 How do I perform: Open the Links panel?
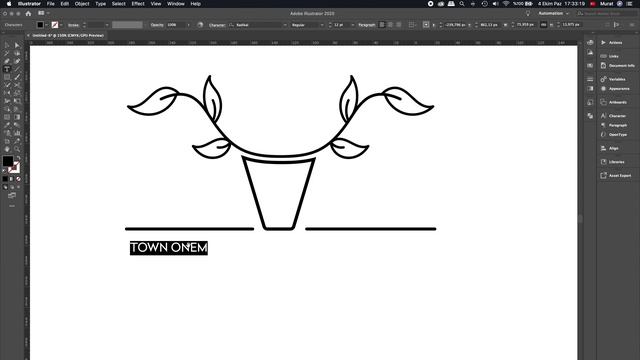coord(613,56)
